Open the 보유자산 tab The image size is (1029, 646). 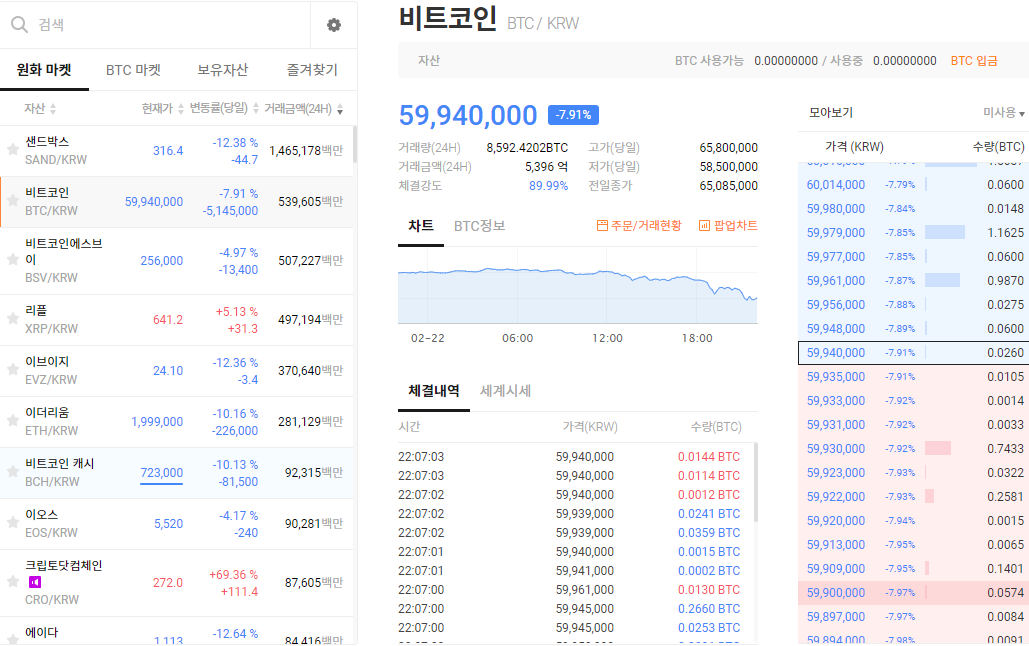tap(222, 70)
